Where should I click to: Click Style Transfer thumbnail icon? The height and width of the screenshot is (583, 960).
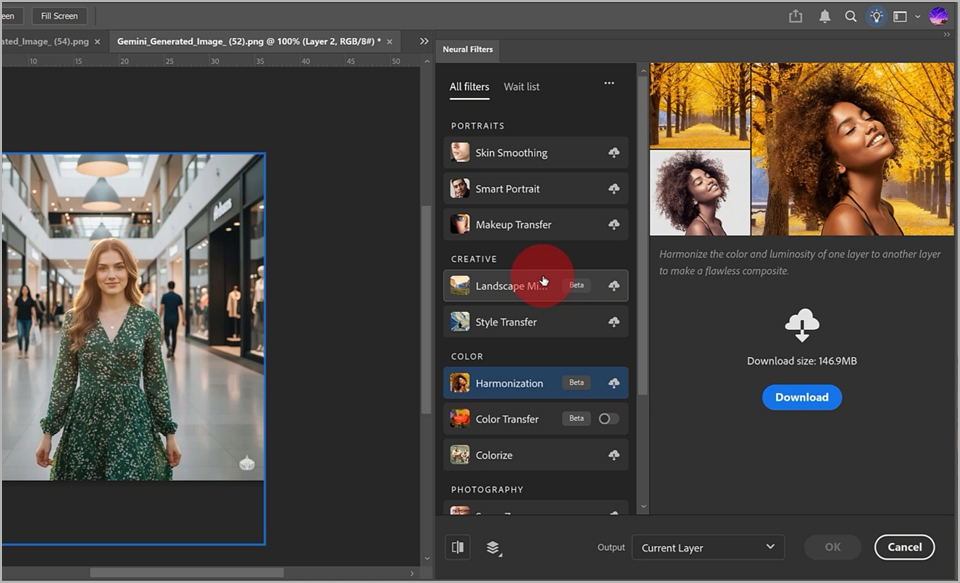(460, 322)
